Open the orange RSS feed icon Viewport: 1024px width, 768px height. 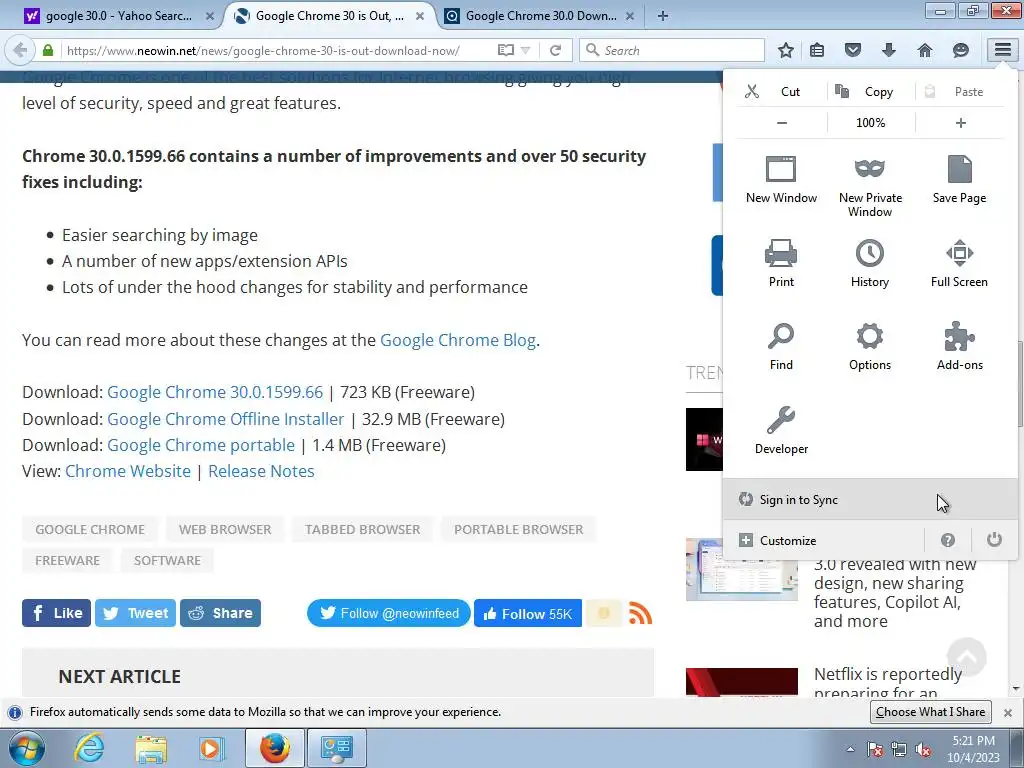(640, 613)
